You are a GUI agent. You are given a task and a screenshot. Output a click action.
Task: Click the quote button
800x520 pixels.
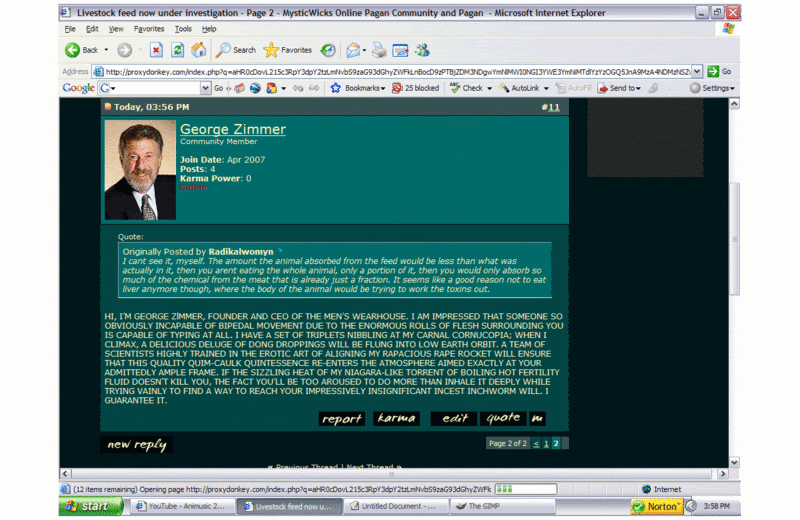[503, 418]
